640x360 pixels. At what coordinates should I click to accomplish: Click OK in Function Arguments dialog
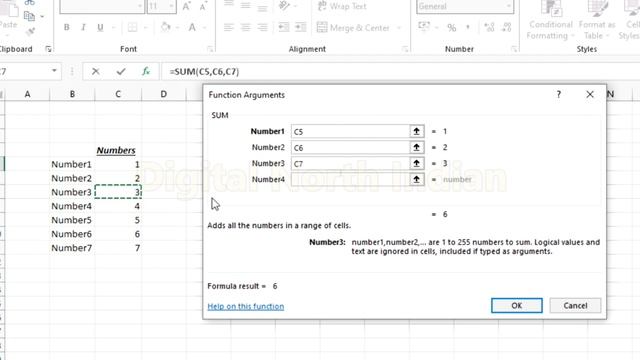coord(517,305)
